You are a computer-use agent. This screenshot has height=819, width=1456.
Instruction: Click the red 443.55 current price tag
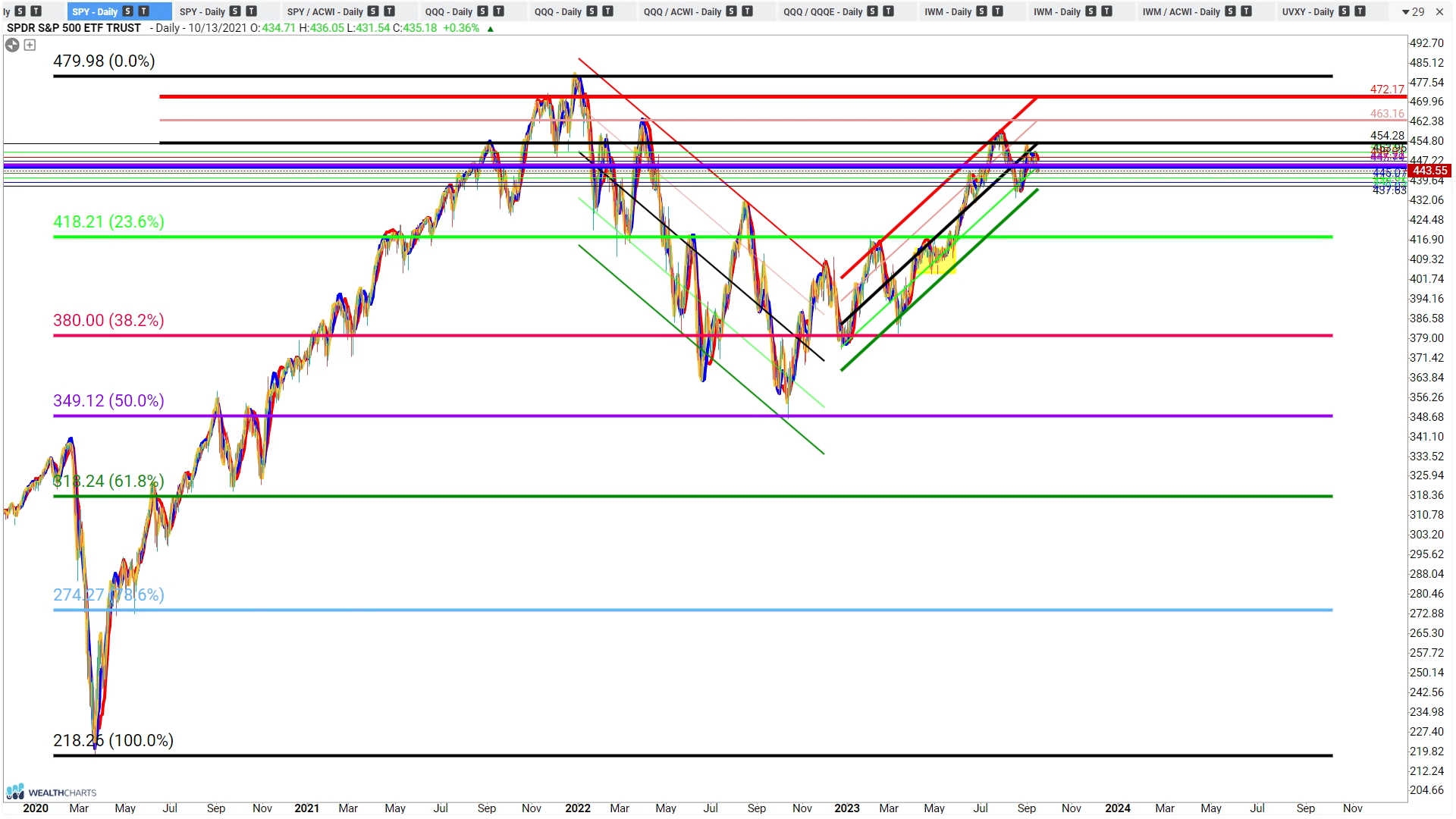[1429, 171]
